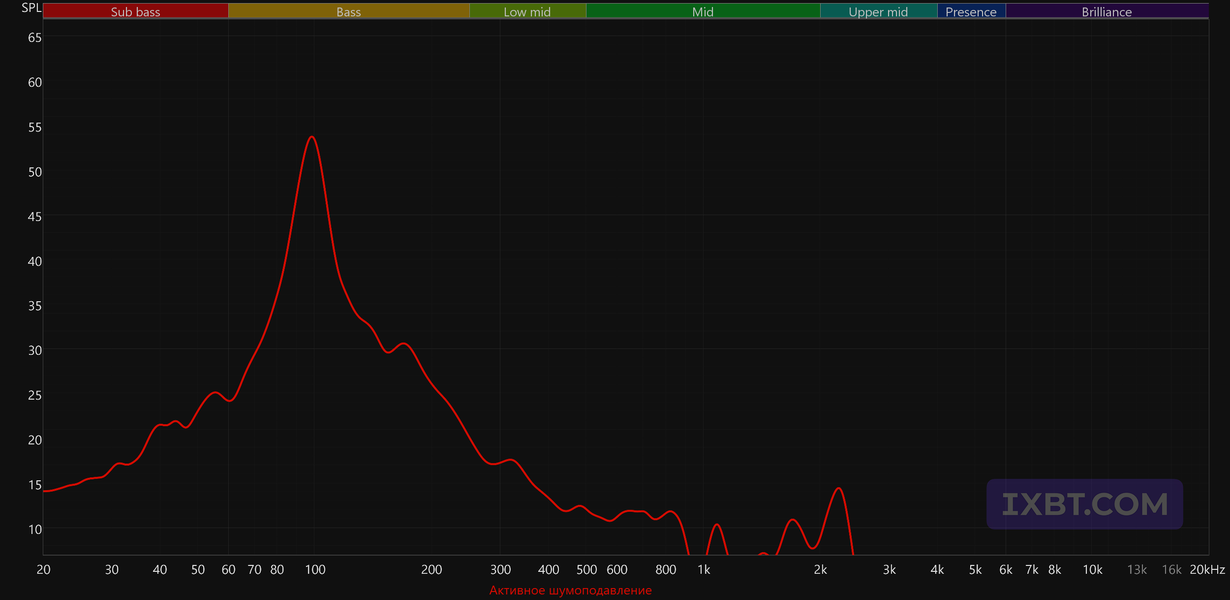Click the 40 dB level label

[x=35, y=261]
